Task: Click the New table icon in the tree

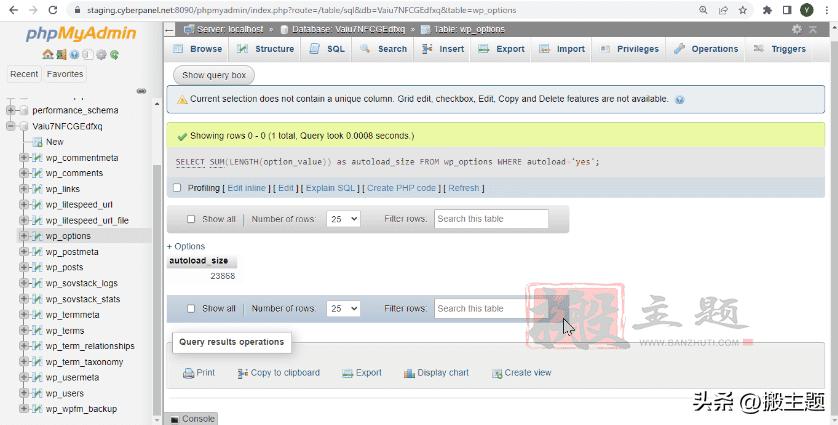Action: point(37,142)
